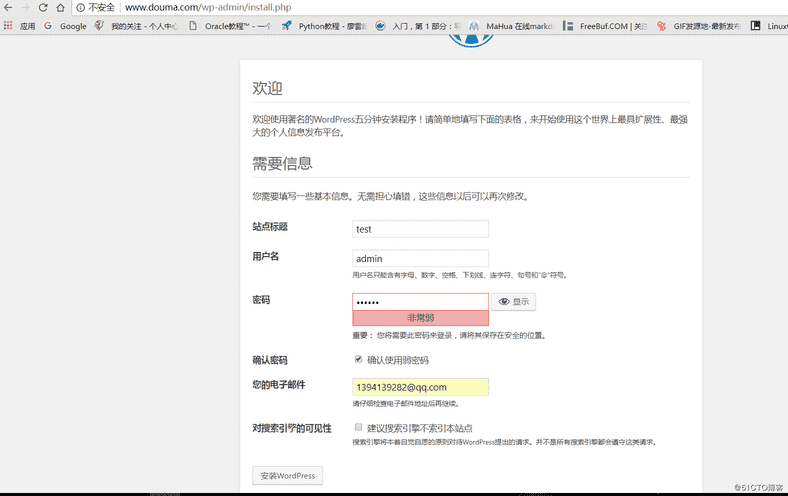
Task: Open the FreeBuf.COM bookmark
Action: point(605,26)
